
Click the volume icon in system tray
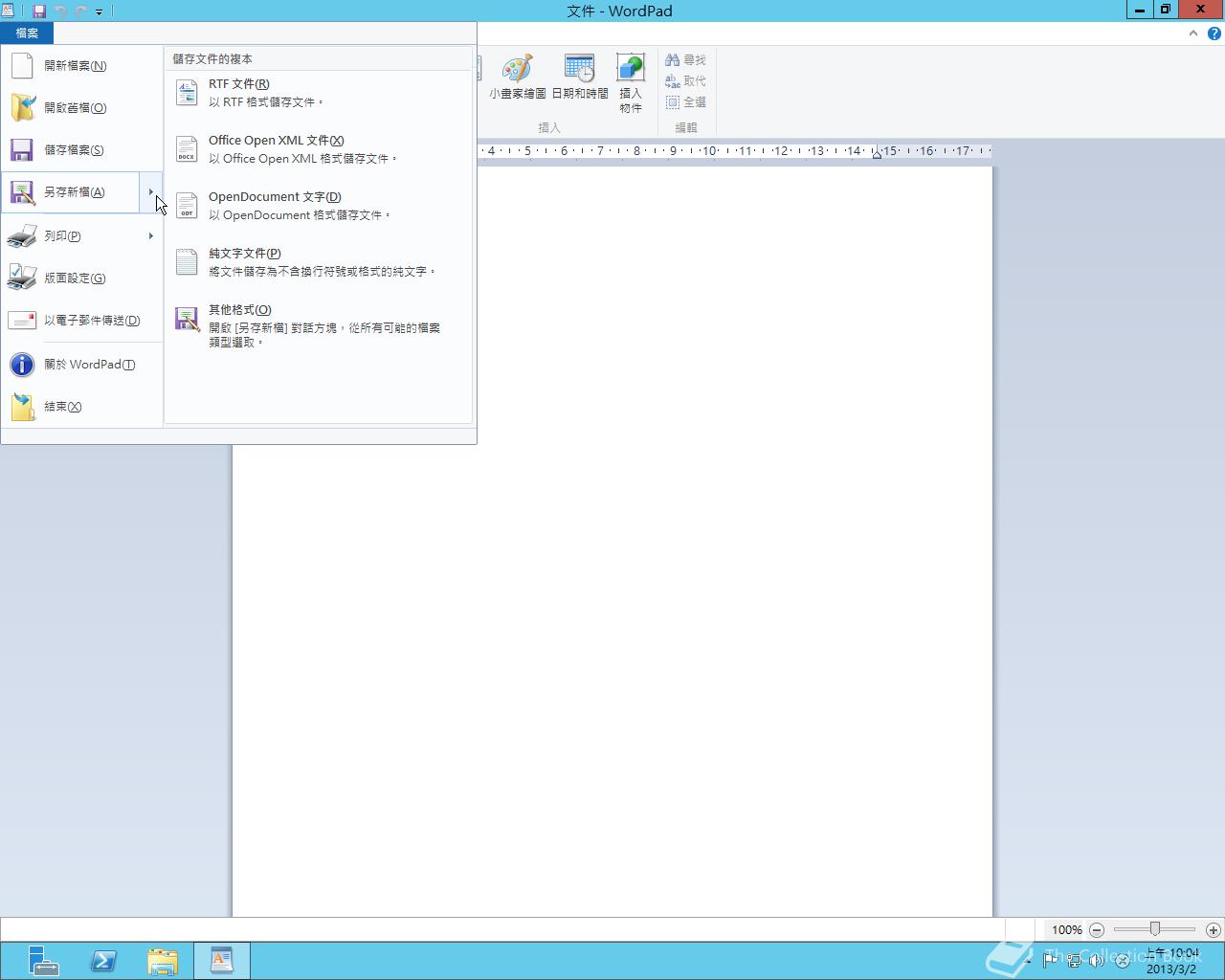(x=1097, y=961)
